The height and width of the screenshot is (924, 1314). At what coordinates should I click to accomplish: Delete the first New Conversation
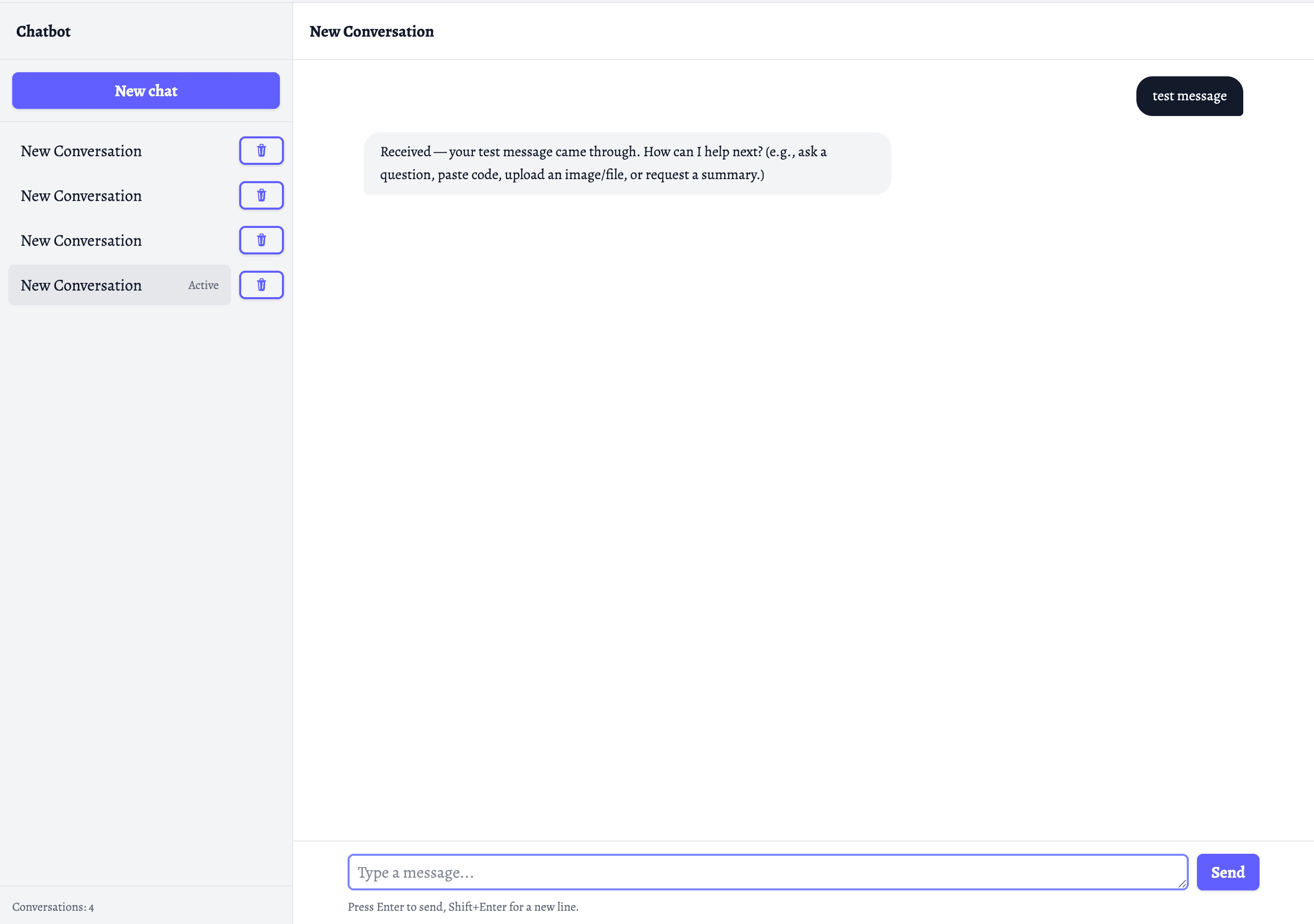coord(261,151)
